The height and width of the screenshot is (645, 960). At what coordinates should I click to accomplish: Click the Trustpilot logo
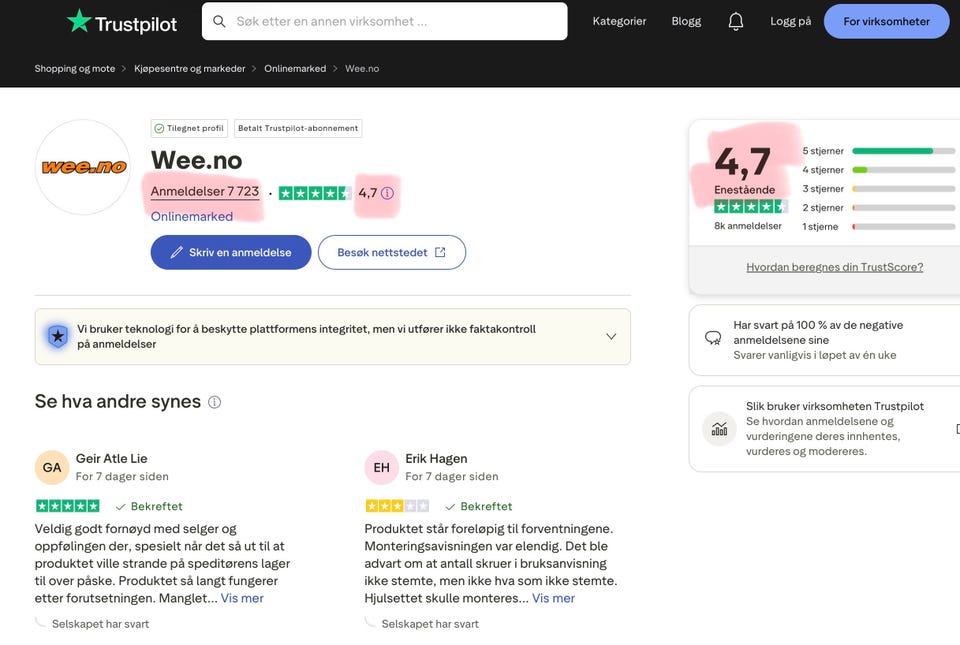coord(122,22)
